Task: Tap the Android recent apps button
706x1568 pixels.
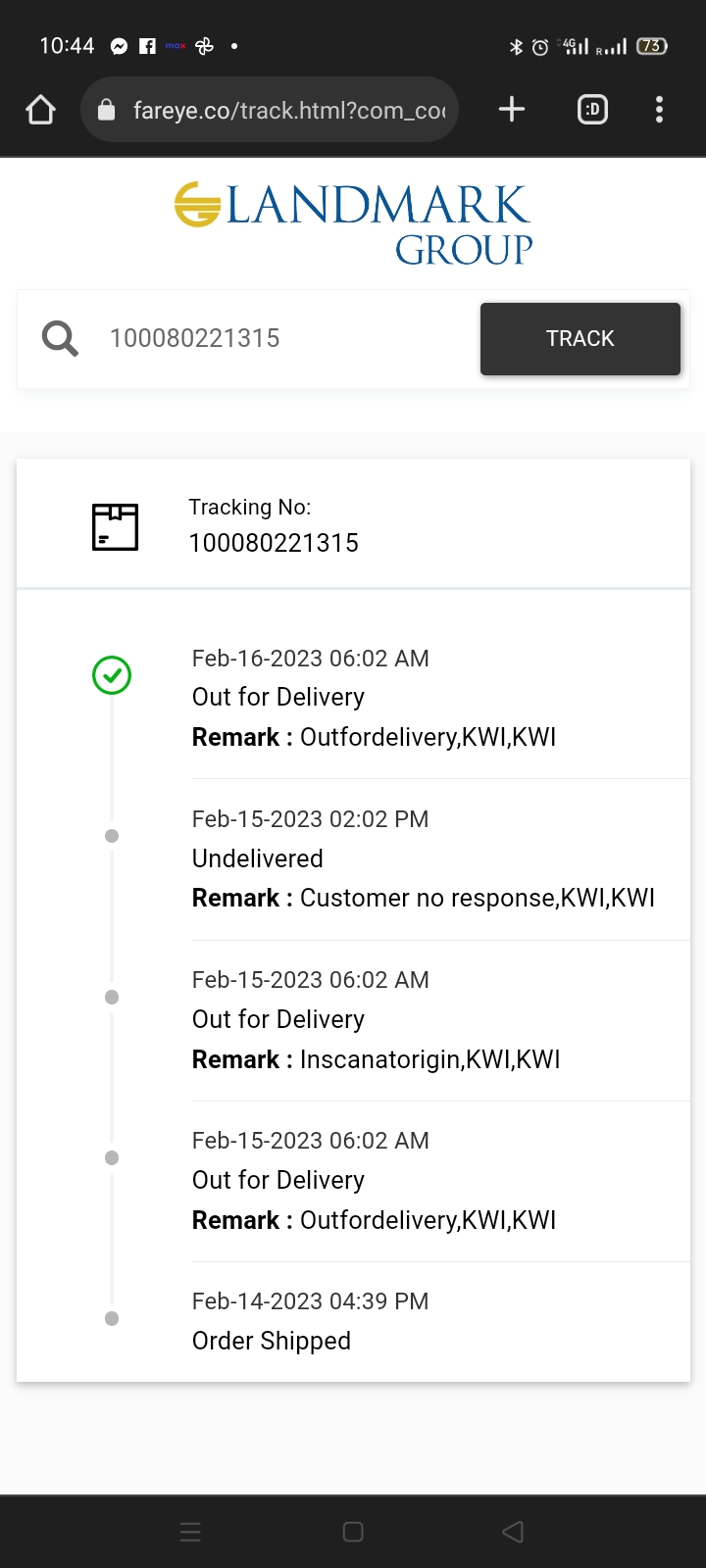Action: (x=191, y=1532)
